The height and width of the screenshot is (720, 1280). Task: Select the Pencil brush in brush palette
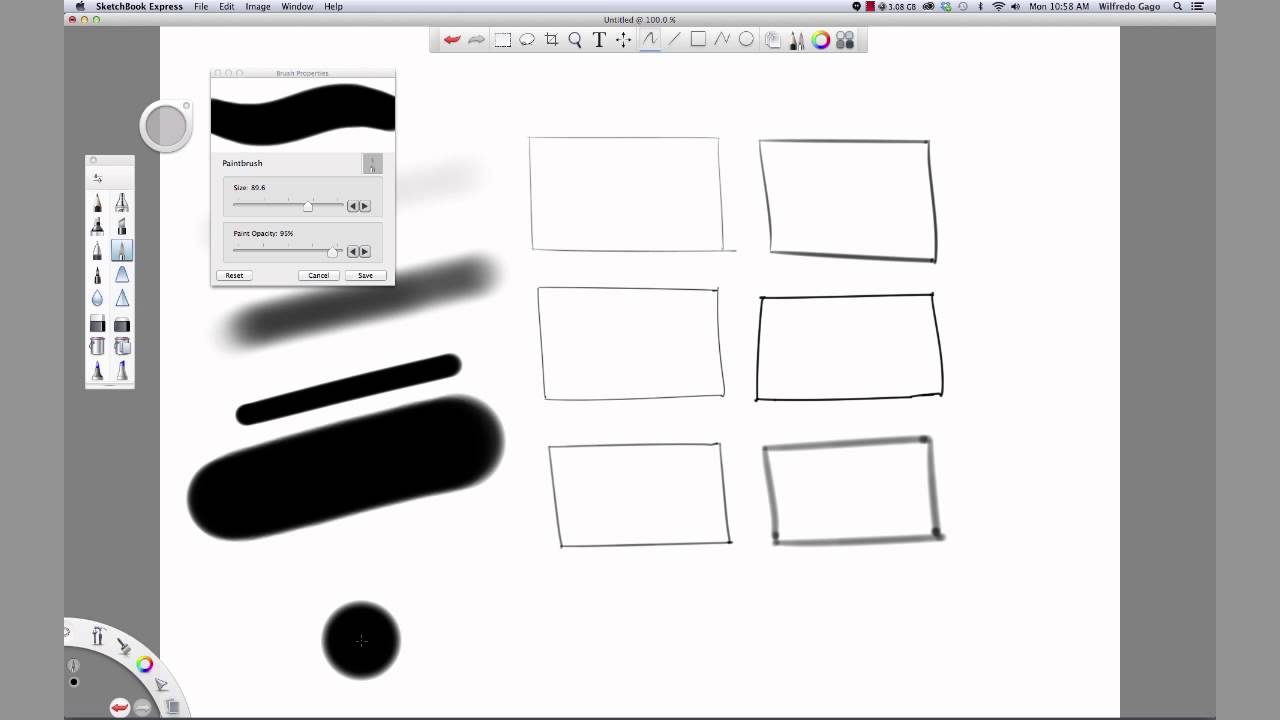[x=97, y=203]
